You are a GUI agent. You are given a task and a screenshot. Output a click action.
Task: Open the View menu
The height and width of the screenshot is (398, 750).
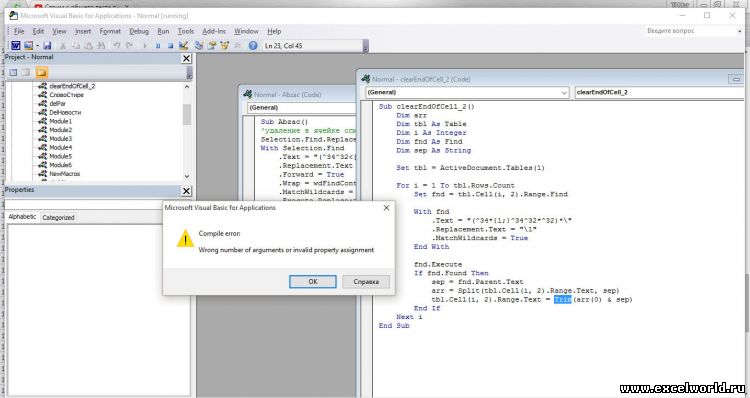[x=59, y=31]
